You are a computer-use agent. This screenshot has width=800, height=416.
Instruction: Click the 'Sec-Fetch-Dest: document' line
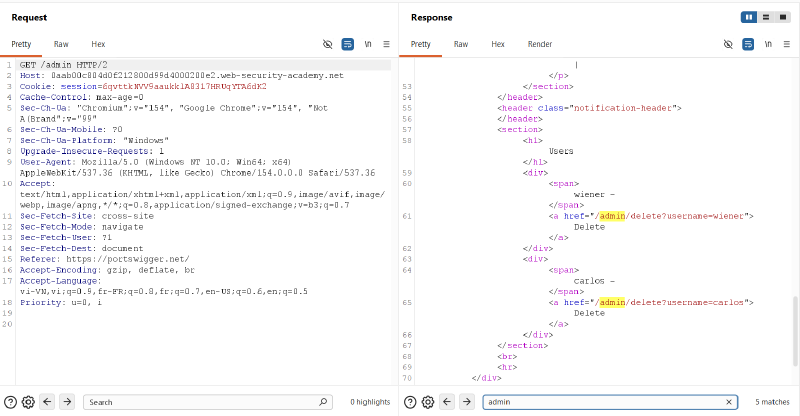(x=82, y=248)
